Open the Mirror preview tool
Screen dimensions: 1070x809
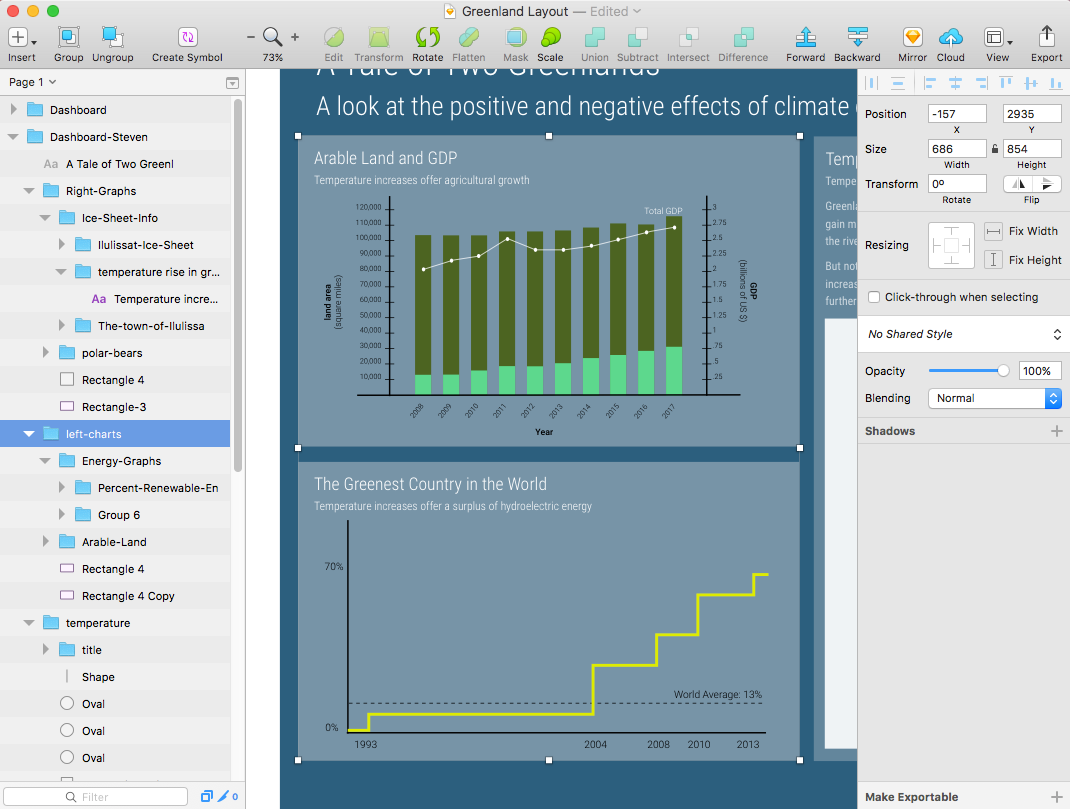click(912, 38)
